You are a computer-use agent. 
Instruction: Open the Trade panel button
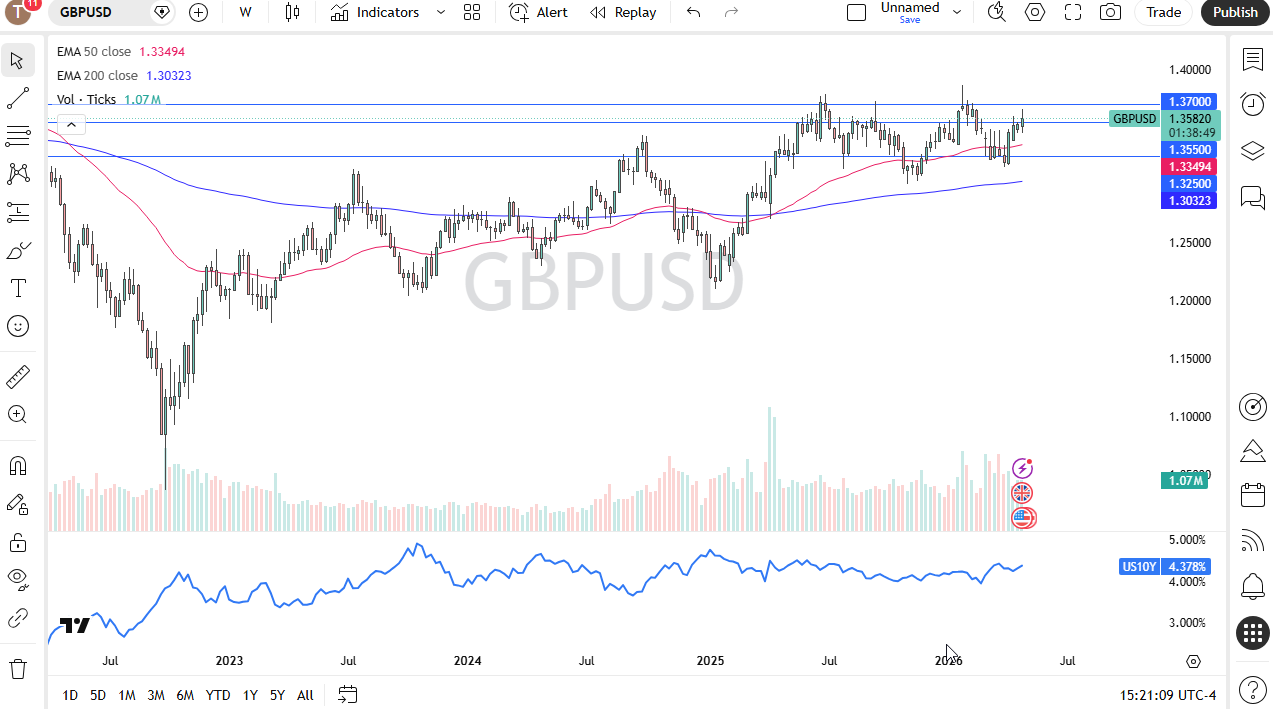(1163, 12)
